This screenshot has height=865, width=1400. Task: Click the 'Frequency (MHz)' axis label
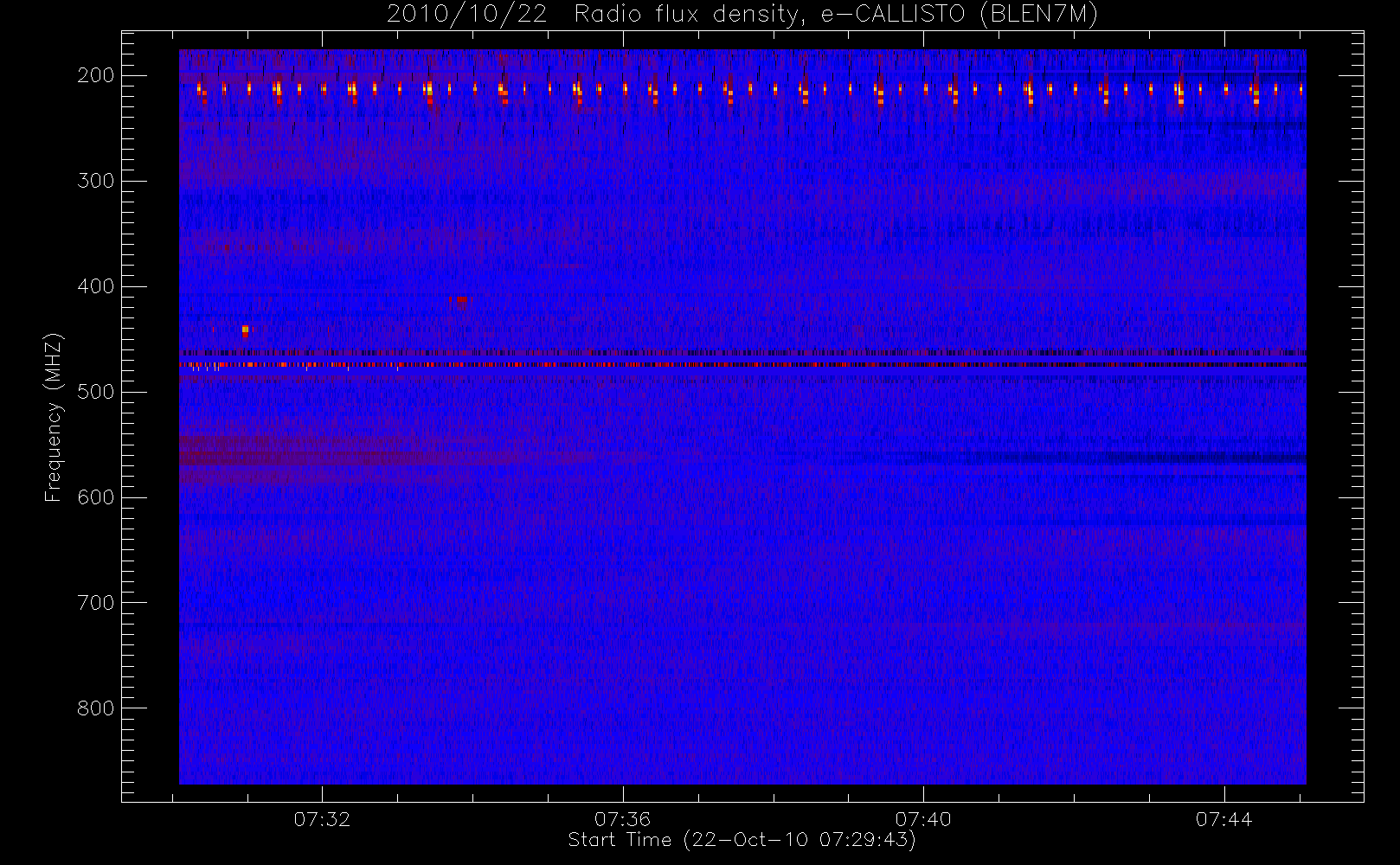54,417
